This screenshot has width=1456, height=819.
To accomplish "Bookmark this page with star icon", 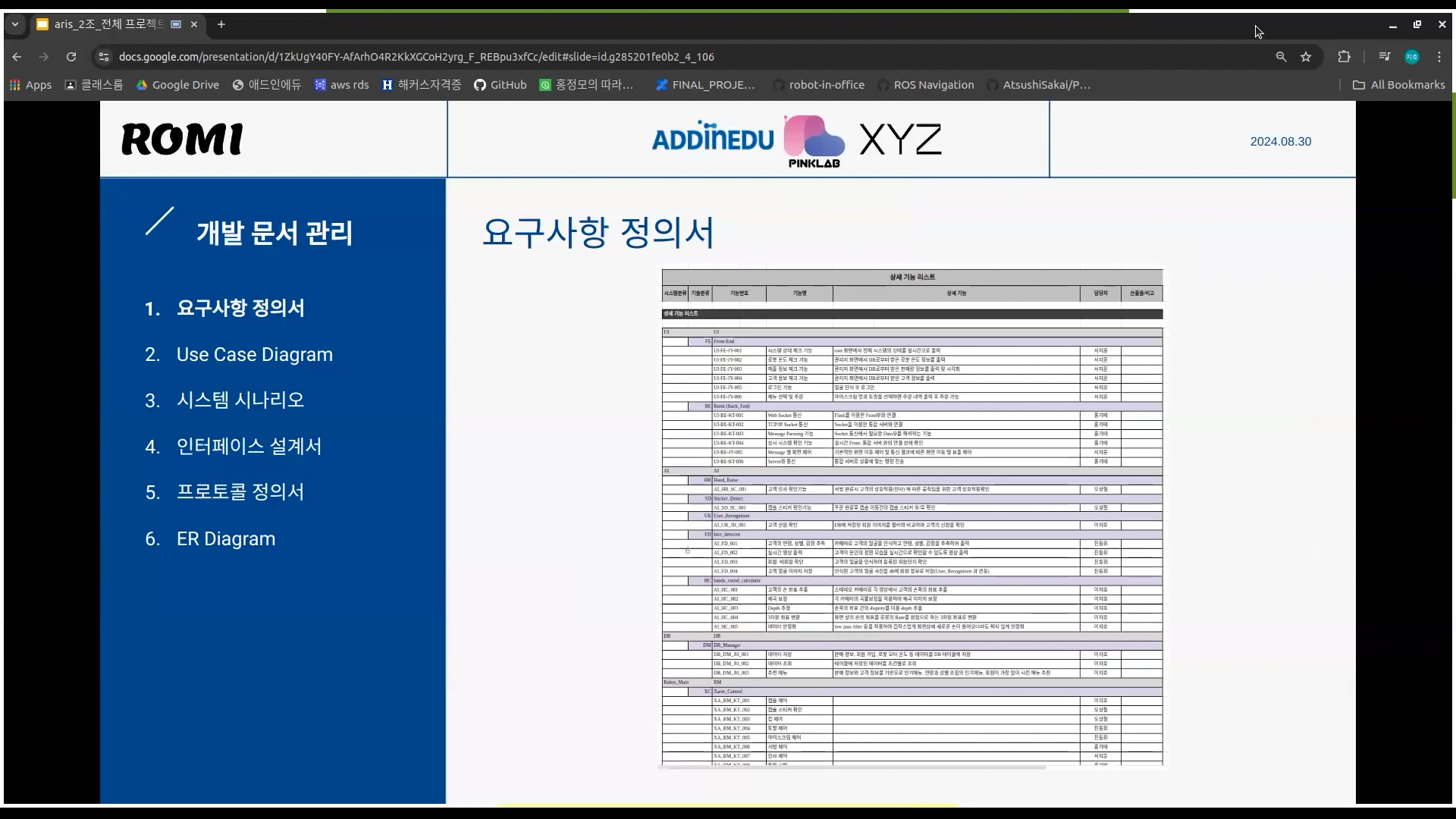I will point(1306,57).
